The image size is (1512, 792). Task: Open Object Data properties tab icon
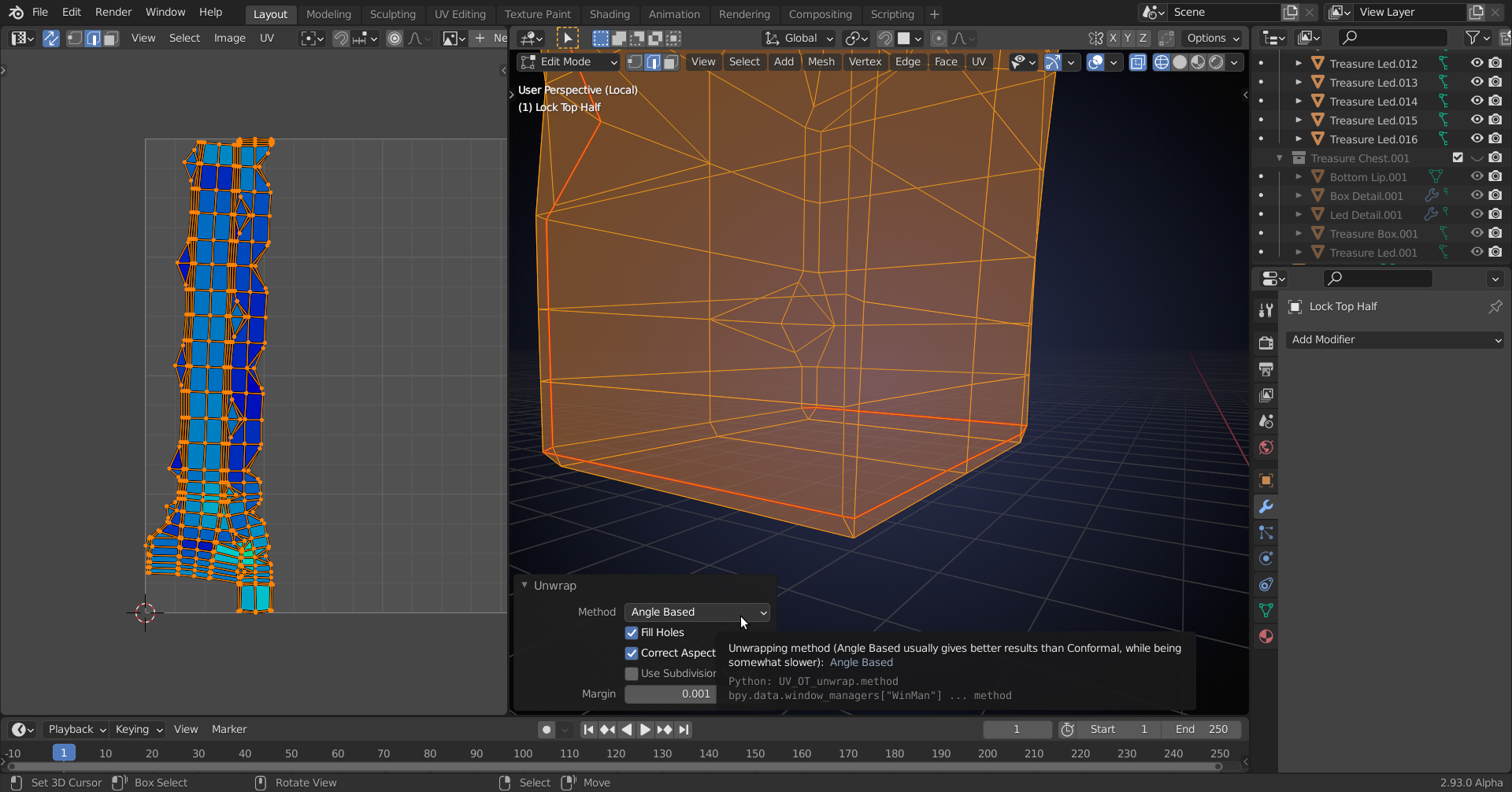(1266, 611)
